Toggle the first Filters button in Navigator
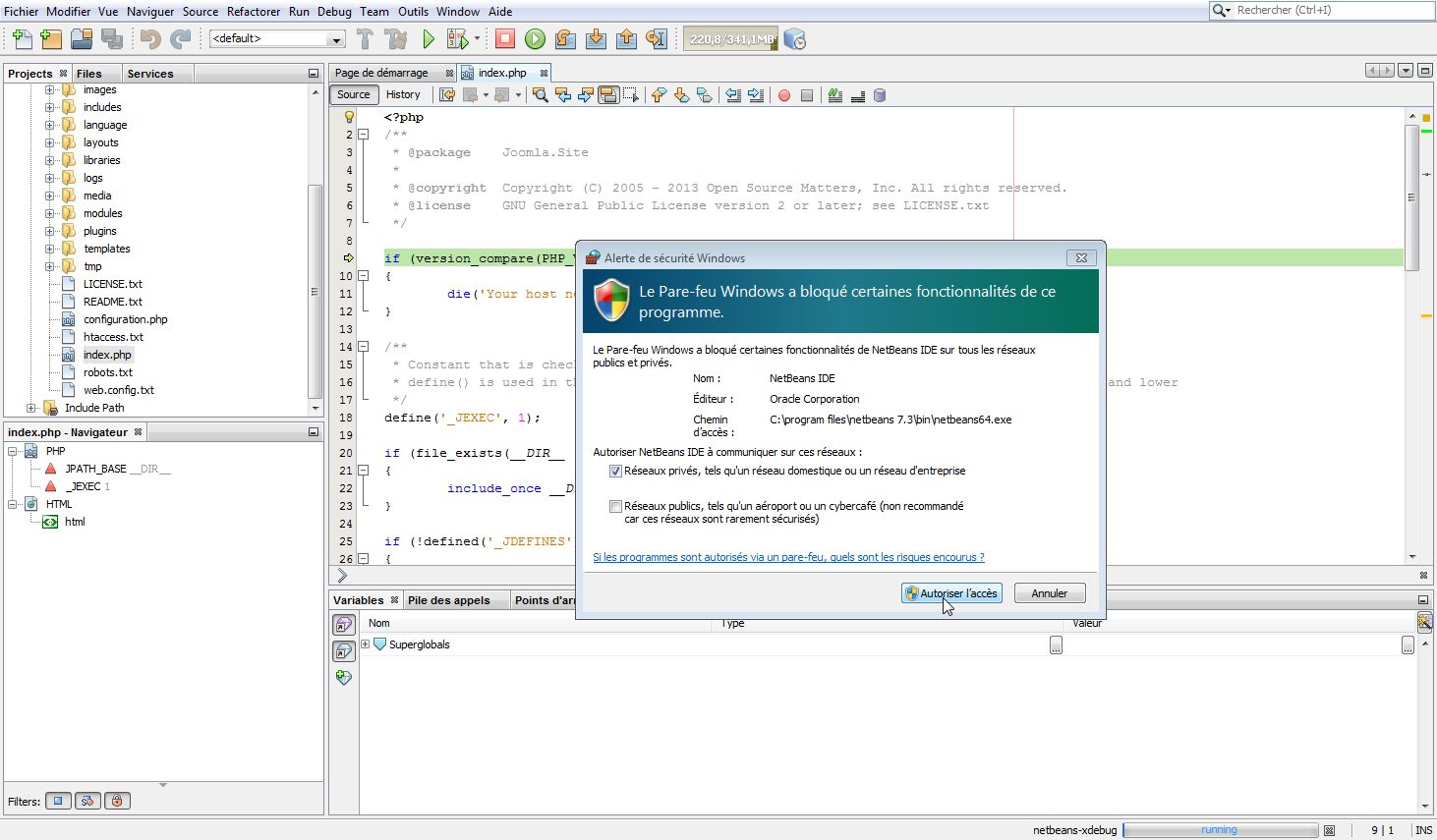The image size is (1437, 840). (x=58, y=801)
